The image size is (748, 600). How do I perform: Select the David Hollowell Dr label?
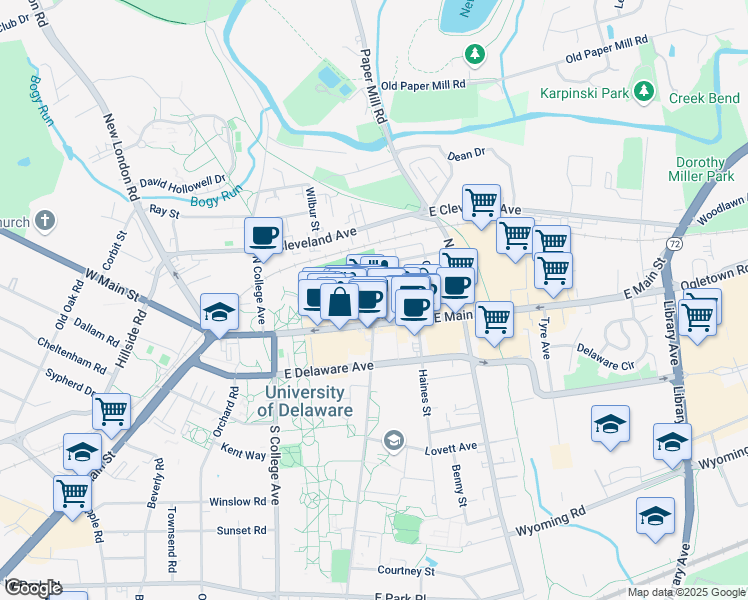[x=182, y=183]
